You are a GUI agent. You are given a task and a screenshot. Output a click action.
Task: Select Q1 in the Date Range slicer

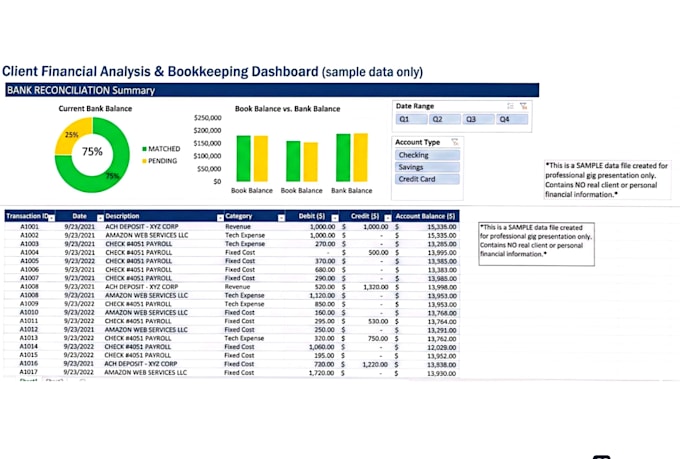(x=411, y=119)
